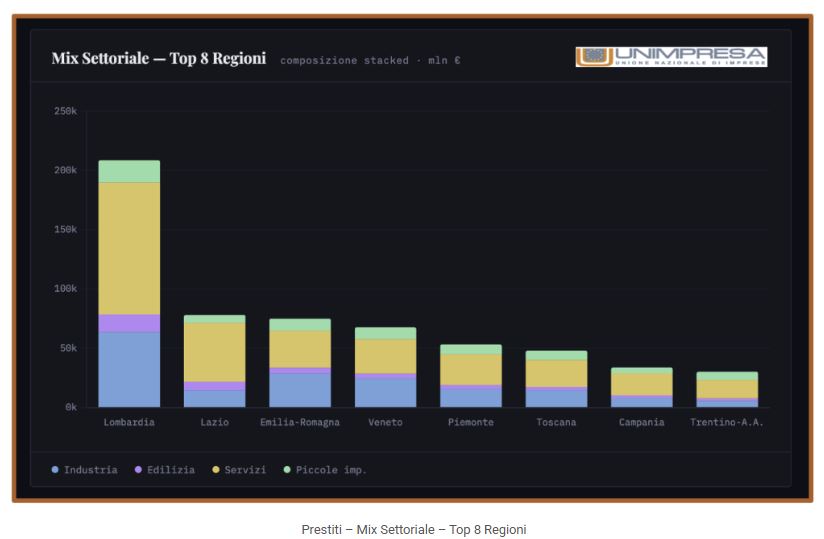The height and width of the screenshot is (539, 824).
Task: Select Lazio's yellow Servizi bar segment
Action: (x=214, y=352)
